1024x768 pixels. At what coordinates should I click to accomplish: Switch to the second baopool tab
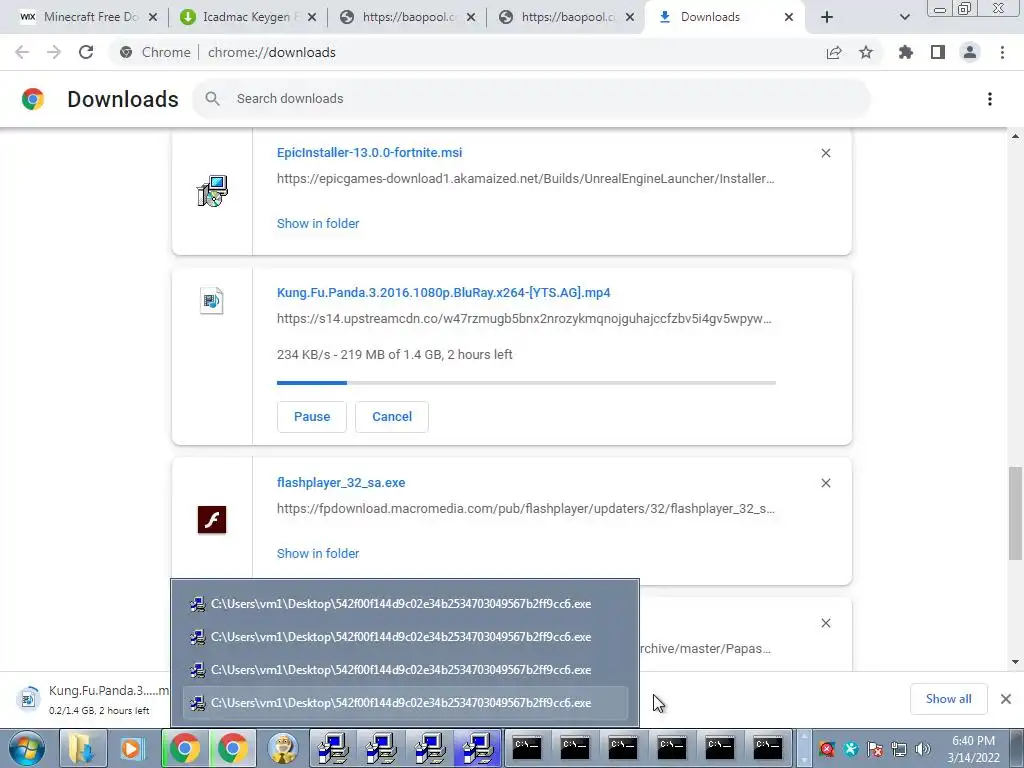pos(566,17)
